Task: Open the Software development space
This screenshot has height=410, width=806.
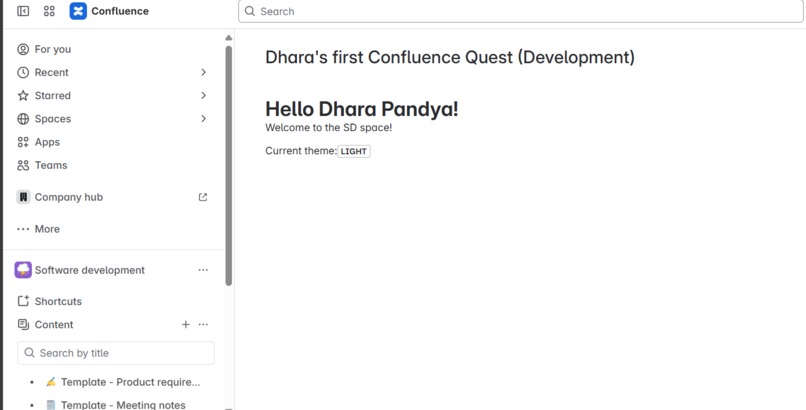Action: [x=90, y=270]
